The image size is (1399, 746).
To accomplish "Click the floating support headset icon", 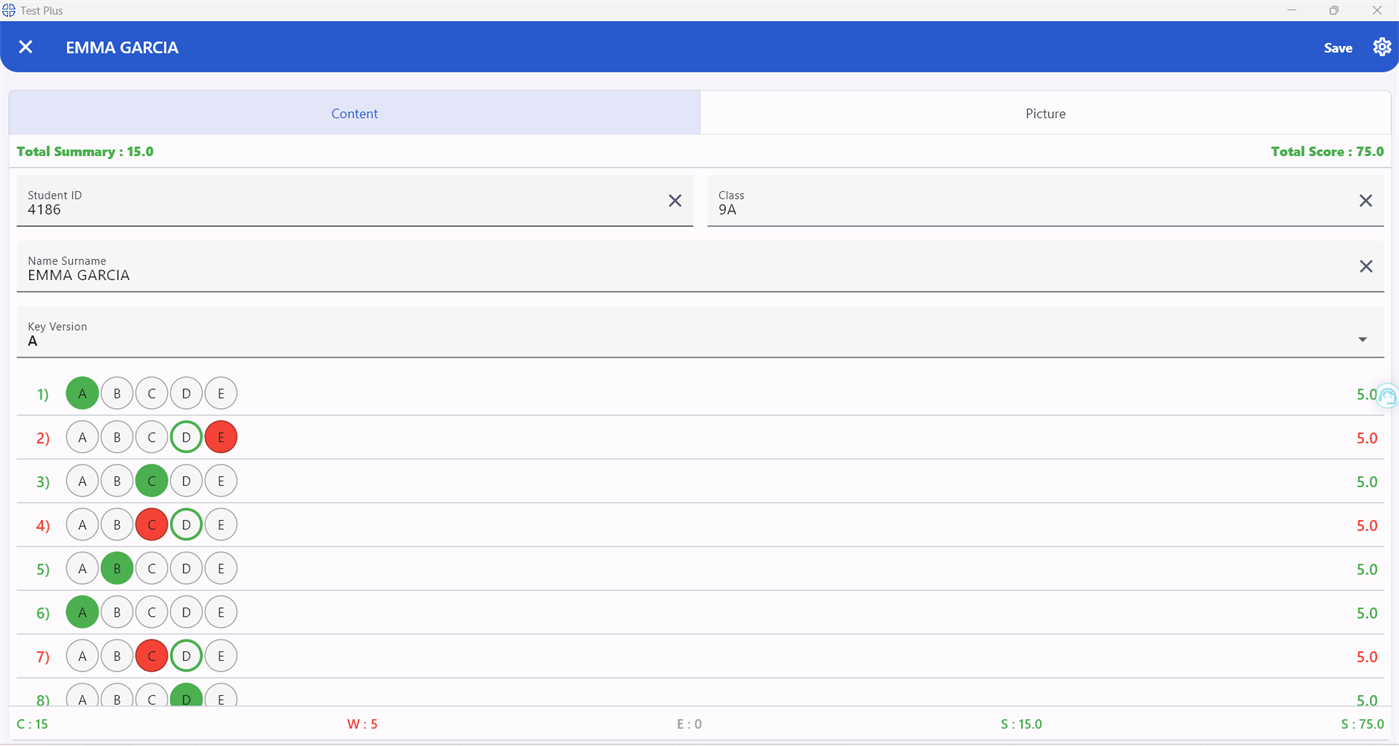I will (x=1386, y=396).
